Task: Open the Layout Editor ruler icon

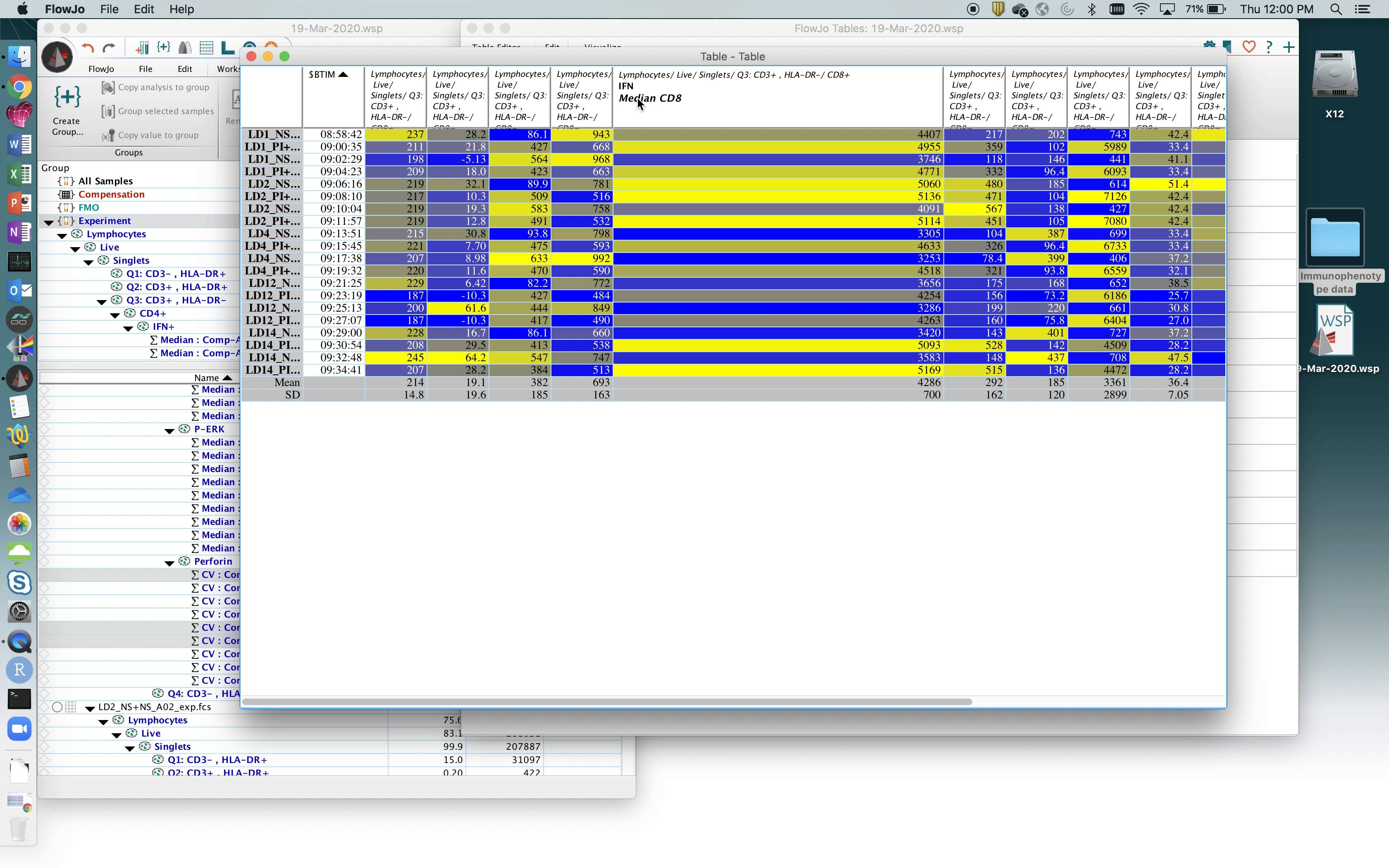Action: tap(228, 48)
